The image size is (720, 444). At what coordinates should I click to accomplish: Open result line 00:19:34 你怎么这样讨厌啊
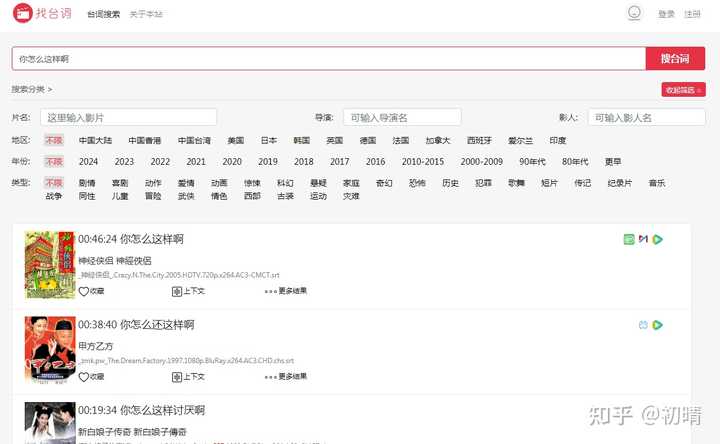click(x=141, y=410)
